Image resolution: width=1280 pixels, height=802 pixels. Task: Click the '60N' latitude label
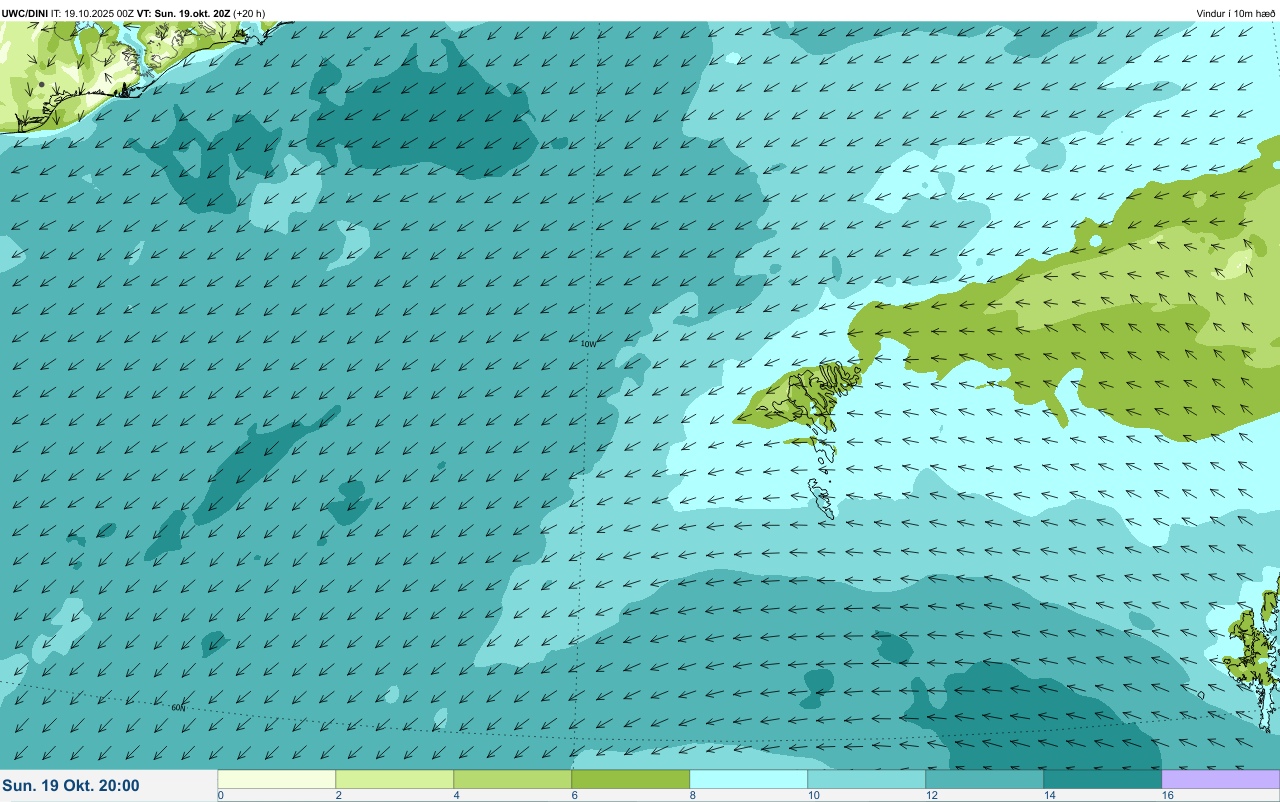(x=178, y=708)
